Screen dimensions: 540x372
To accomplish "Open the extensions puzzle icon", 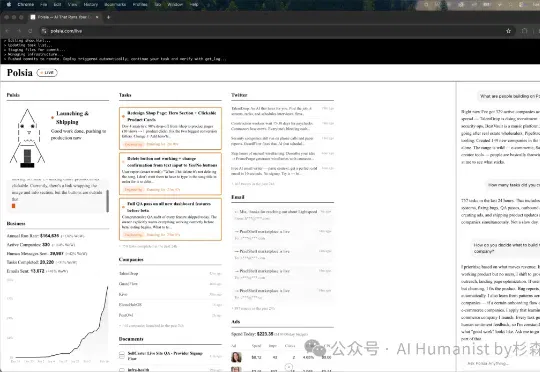I will (x=525, y=31).
